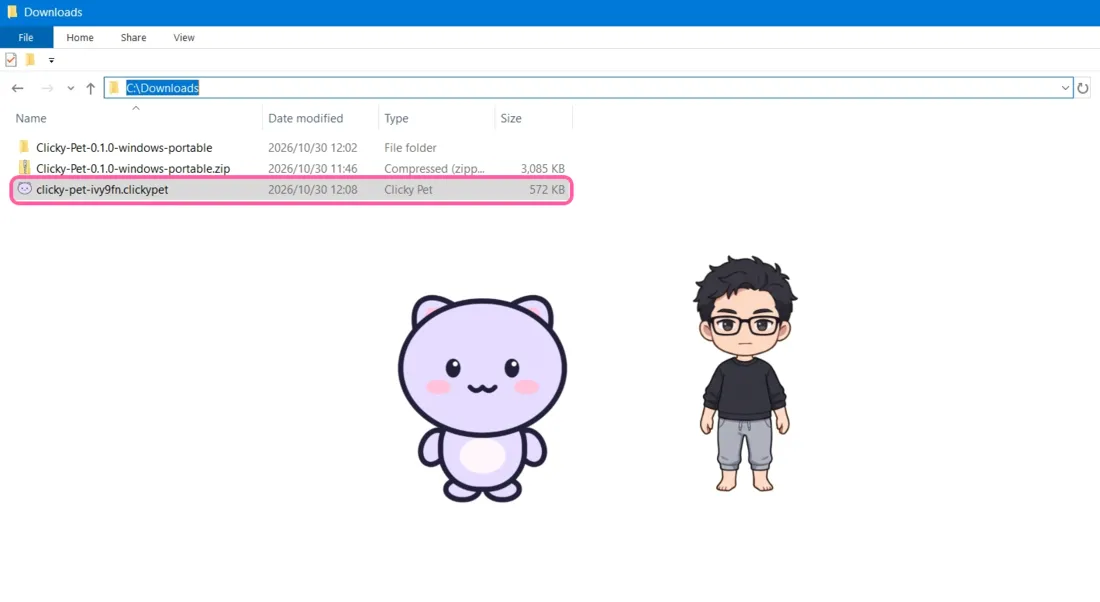Click the Properties checkmark quick-access icon
The image size is (1100, 602).
11,60
